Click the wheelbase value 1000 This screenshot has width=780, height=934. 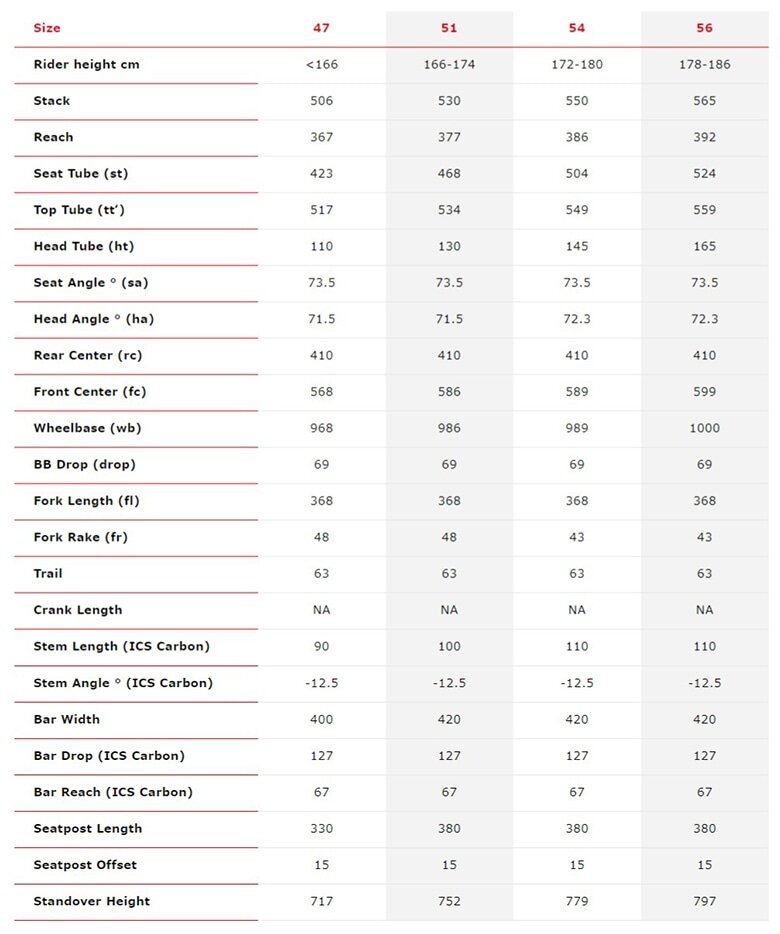coord(705,428)
